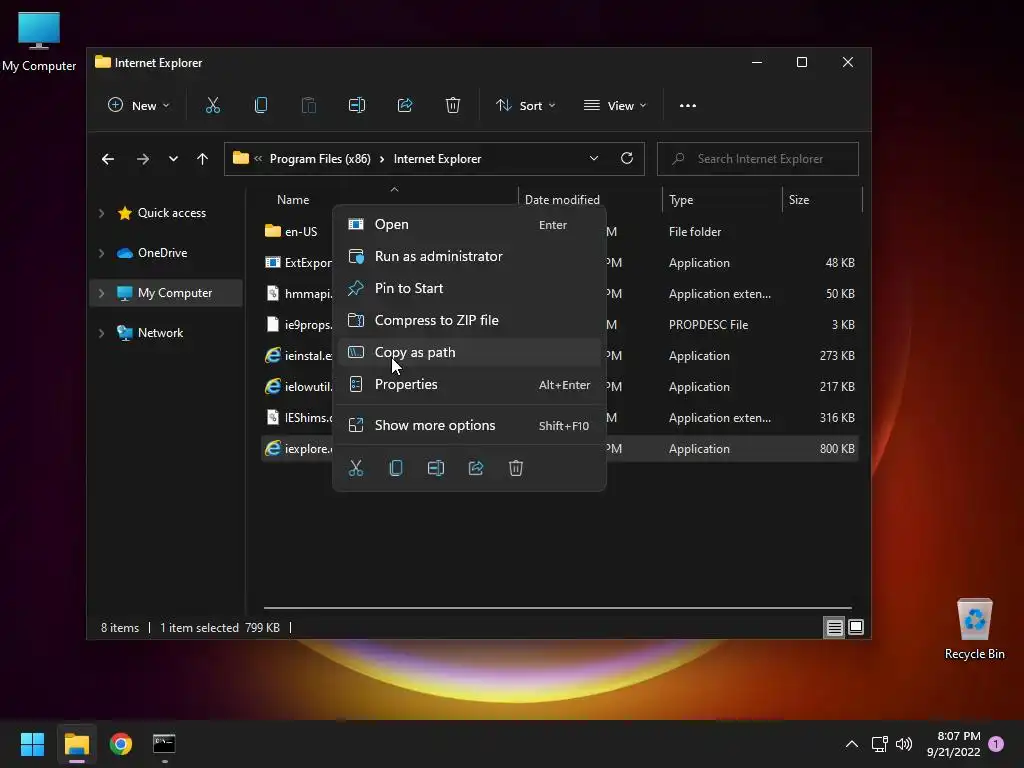Sort by the Type column header
The image size is (1024, 768).
[681, 200]
